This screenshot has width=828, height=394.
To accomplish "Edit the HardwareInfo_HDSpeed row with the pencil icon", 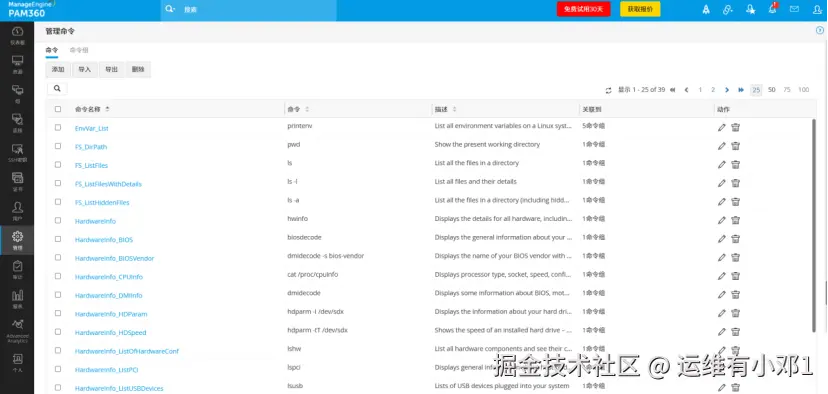I will (x=722, y=332).
